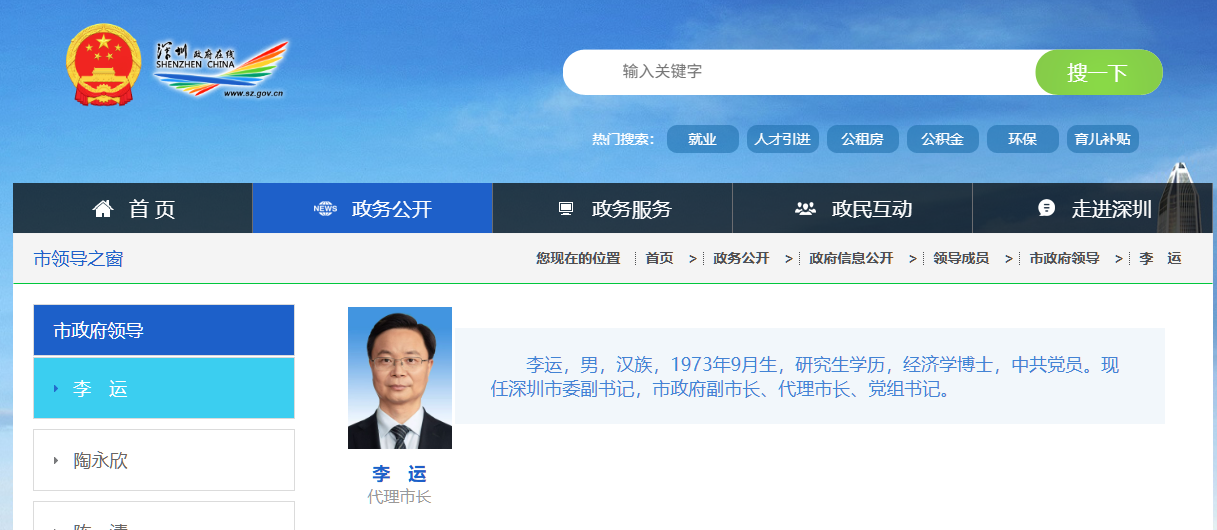Click the 政府信息公开 breadcrumb link

[851, 258]
